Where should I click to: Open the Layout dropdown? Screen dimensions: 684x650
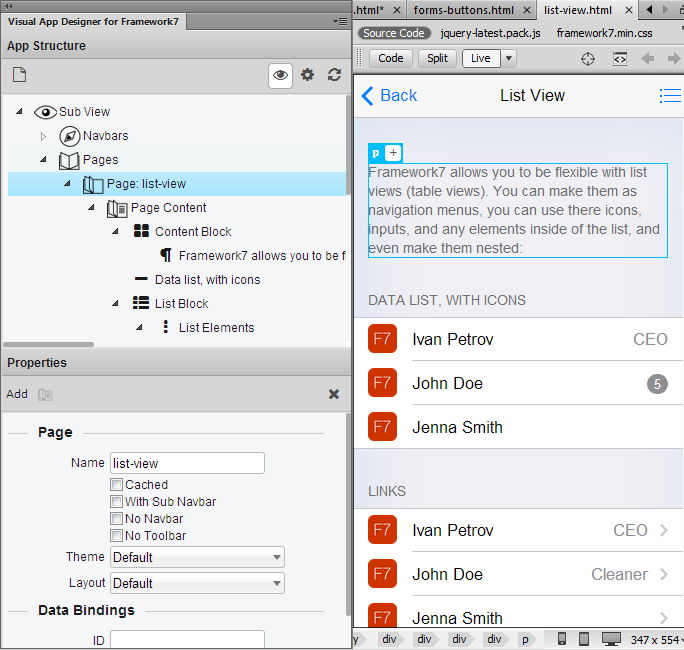pos(197,583)
